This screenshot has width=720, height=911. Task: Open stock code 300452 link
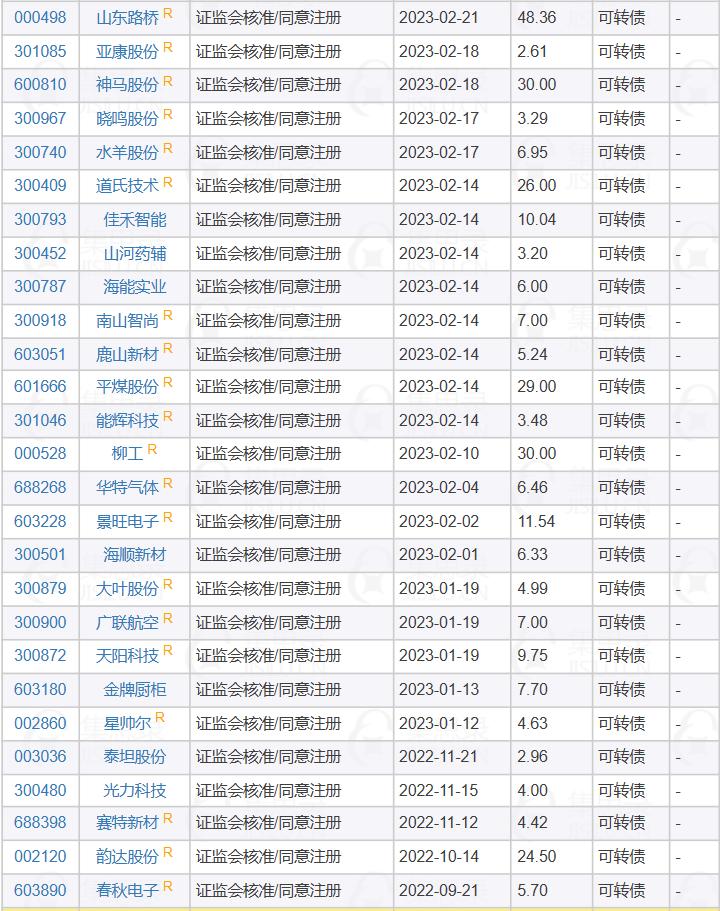pos(40,253)
